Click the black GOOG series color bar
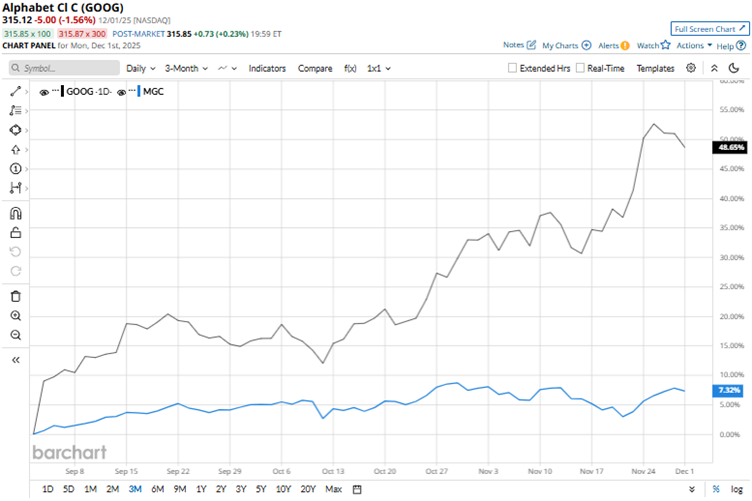Viewport: 752px width, 501px height. coord(62,91)
